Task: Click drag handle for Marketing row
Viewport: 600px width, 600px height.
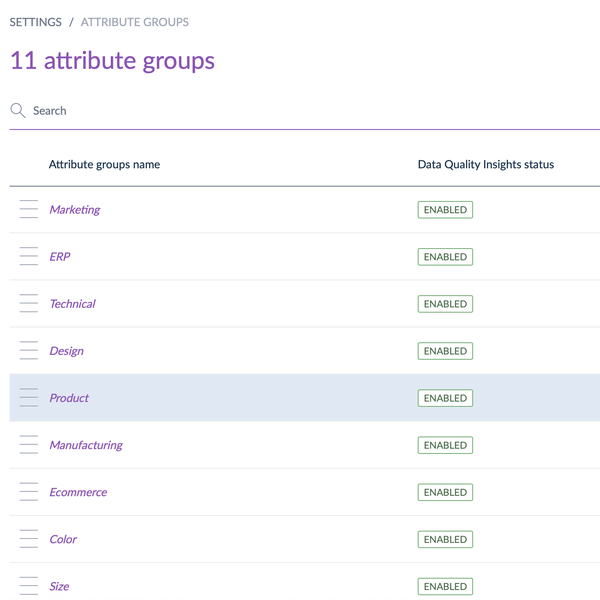Action: tap(29, 210)
